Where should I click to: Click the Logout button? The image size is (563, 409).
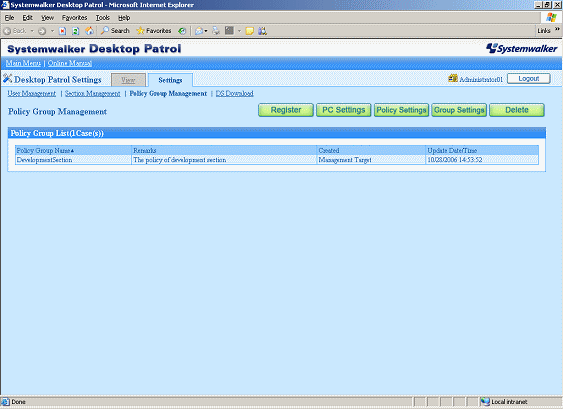coord(529,78)
